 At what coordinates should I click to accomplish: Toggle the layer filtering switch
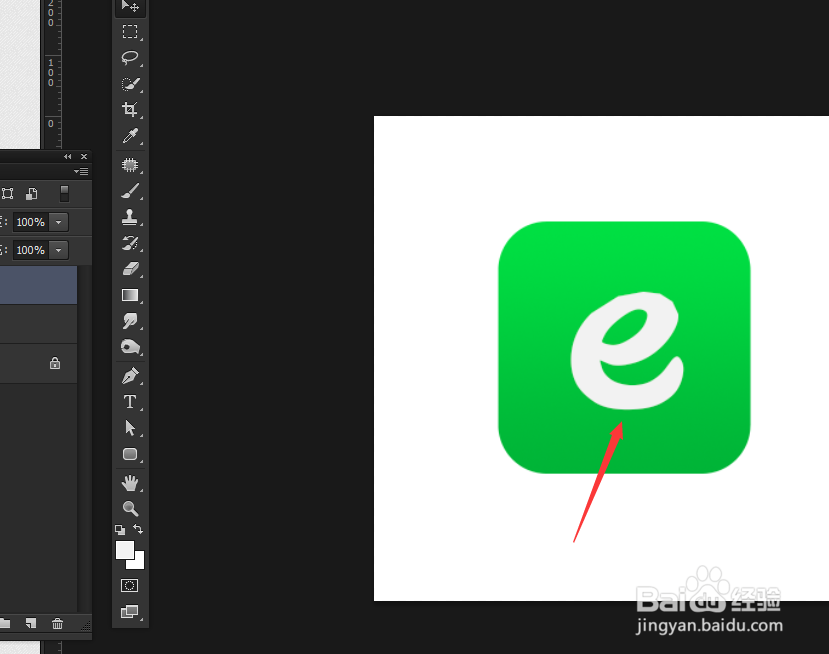(65, 194)
